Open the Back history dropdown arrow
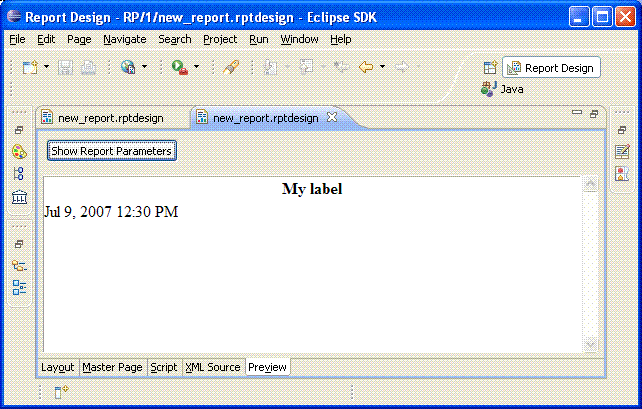 382,66
